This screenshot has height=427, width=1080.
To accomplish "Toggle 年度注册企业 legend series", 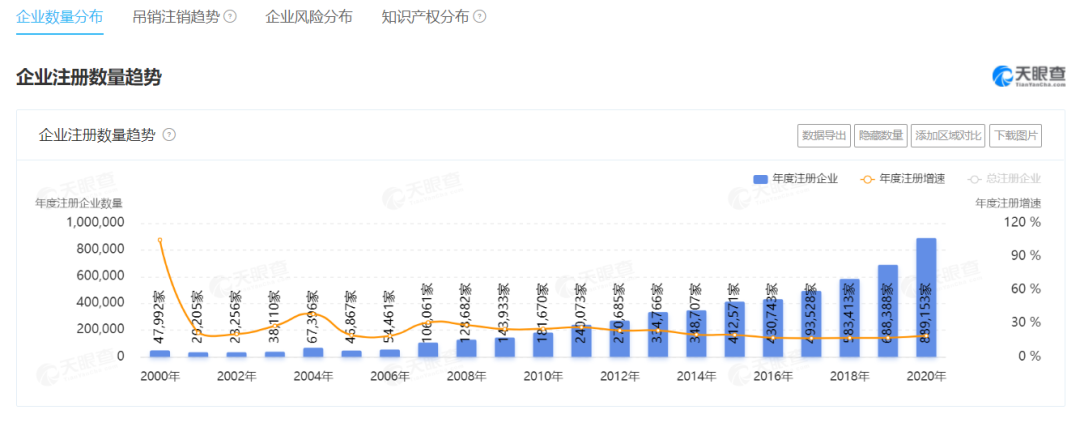I will [796, 179].
